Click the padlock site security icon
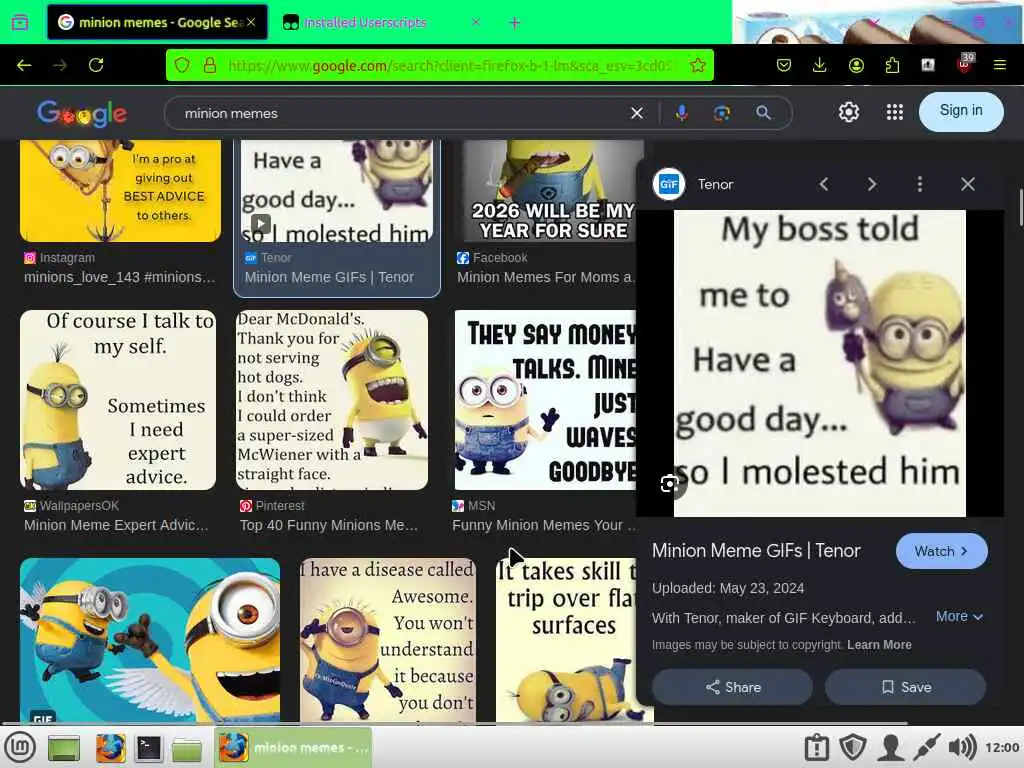This screenshot has height=768, width=1024. [x=210, y=65]
